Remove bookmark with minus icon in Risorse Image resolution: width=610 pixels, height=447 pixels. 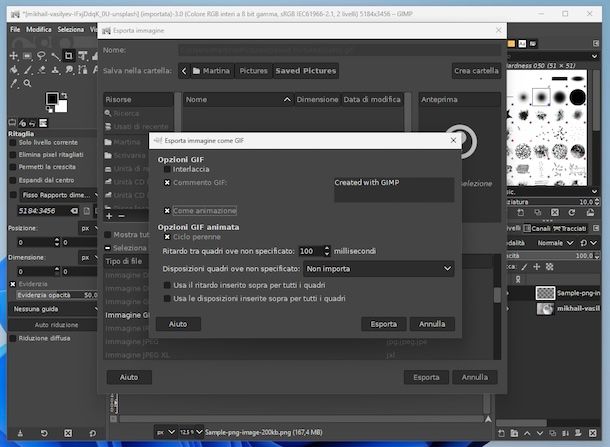(121, 216)
